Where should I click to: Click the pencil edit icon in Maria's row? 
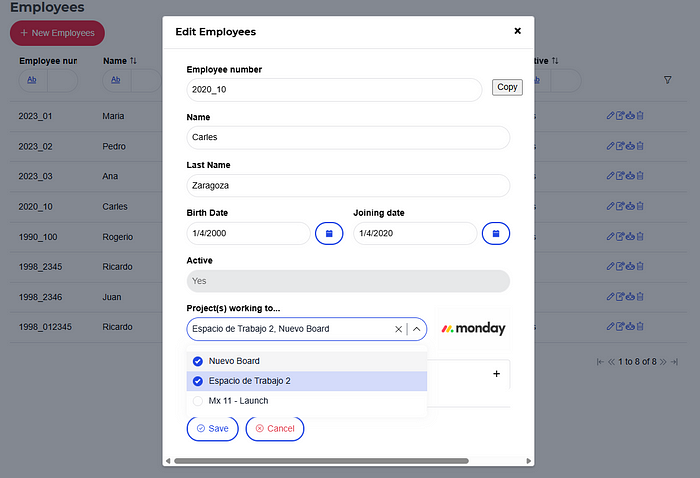(611, 116)
